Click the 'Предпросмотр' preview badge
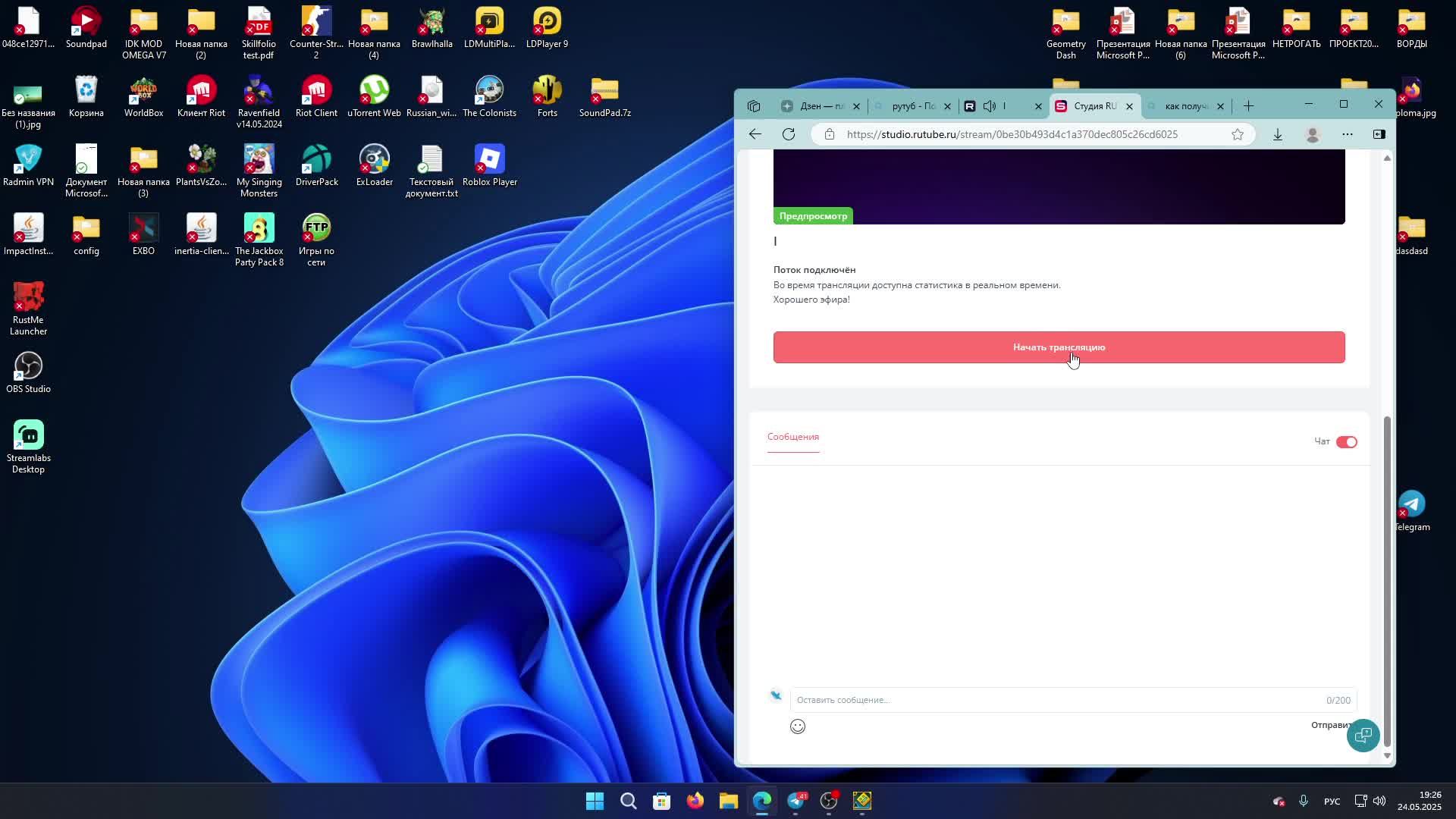 point(813,216)
